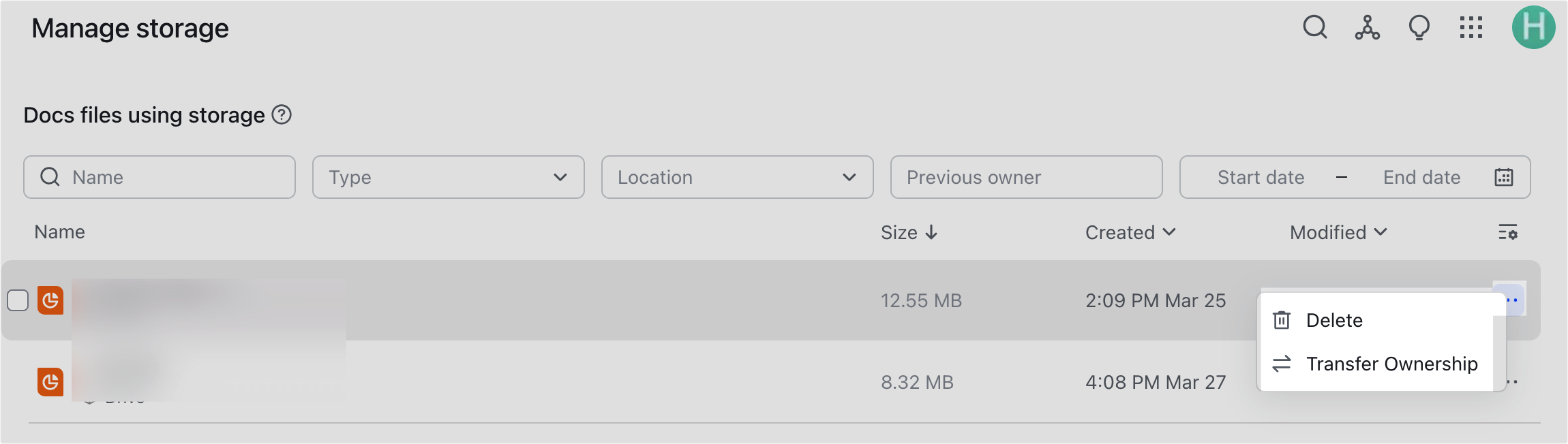1568x444 pixels.
Task: Select Delete from the context menu
Action: [x=1333, y=320]
